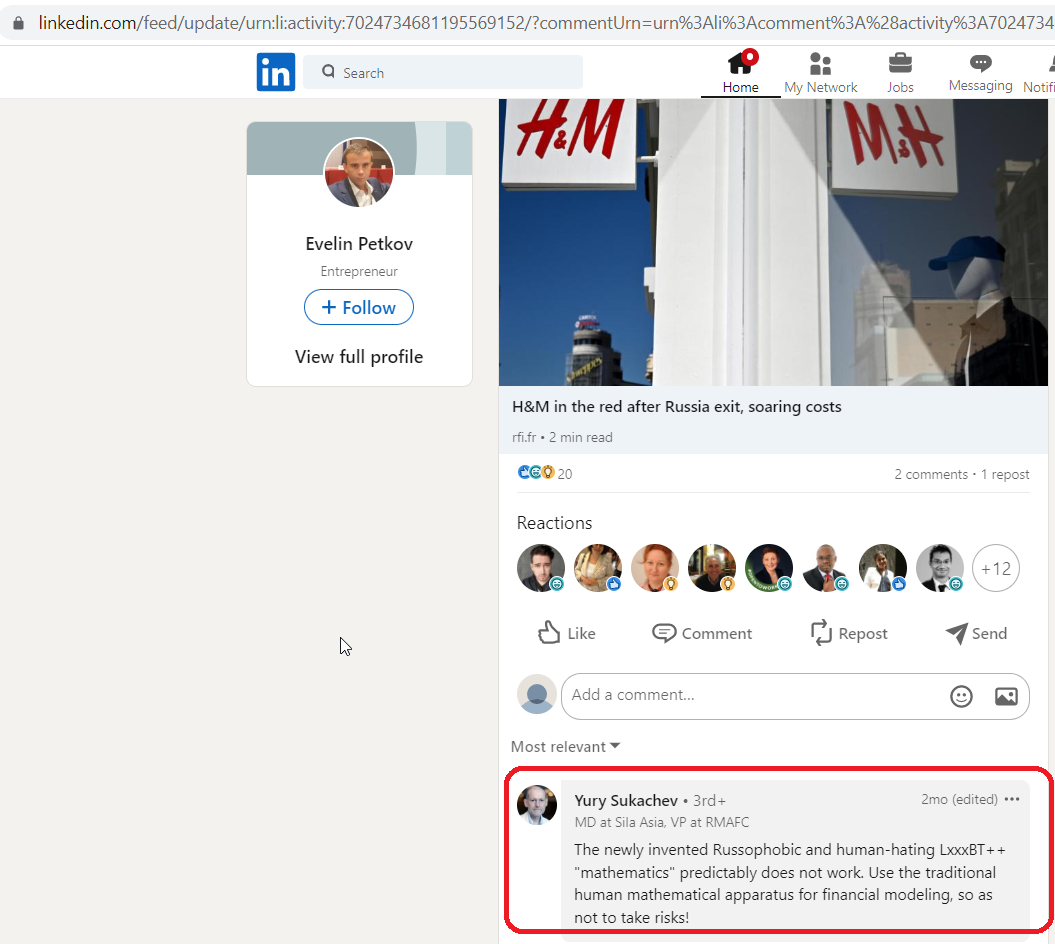Click your own avatar beside comment box
Image resolution: width=1055 pixels, height=944 pixels.
click(536, 694)
